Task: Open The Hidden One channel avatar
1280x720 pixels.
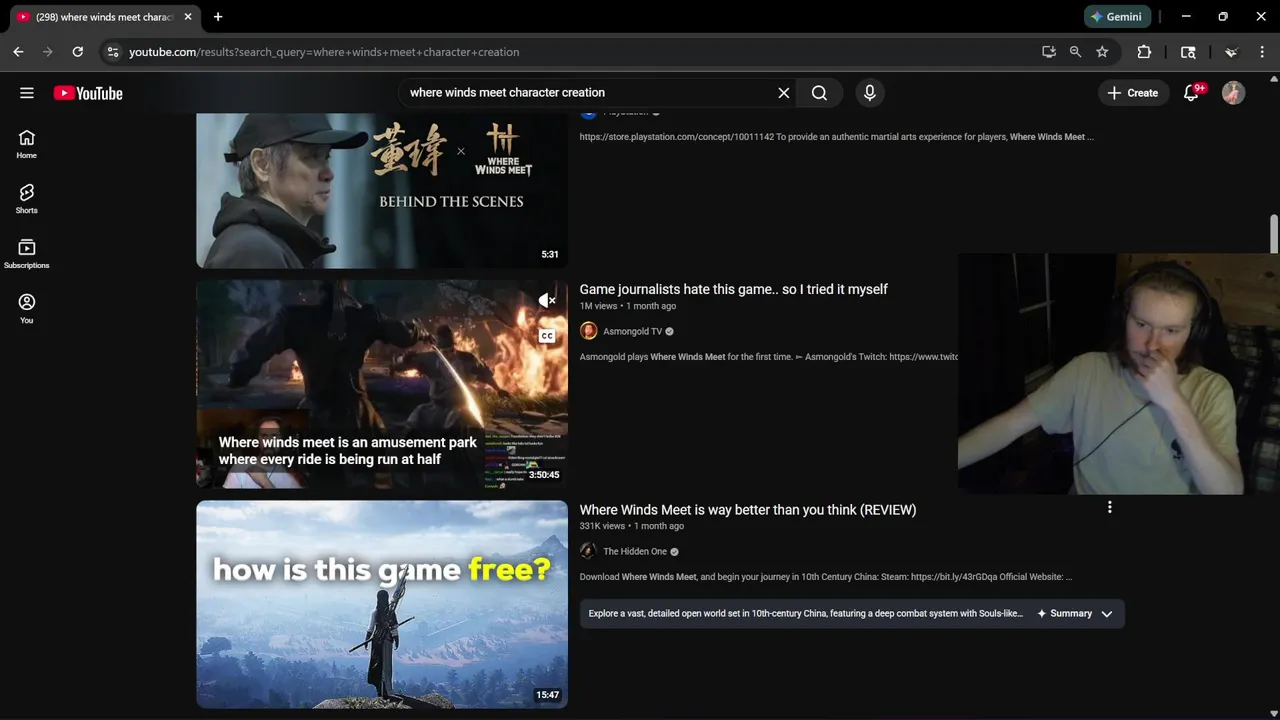Action: [x=588, y=551]
